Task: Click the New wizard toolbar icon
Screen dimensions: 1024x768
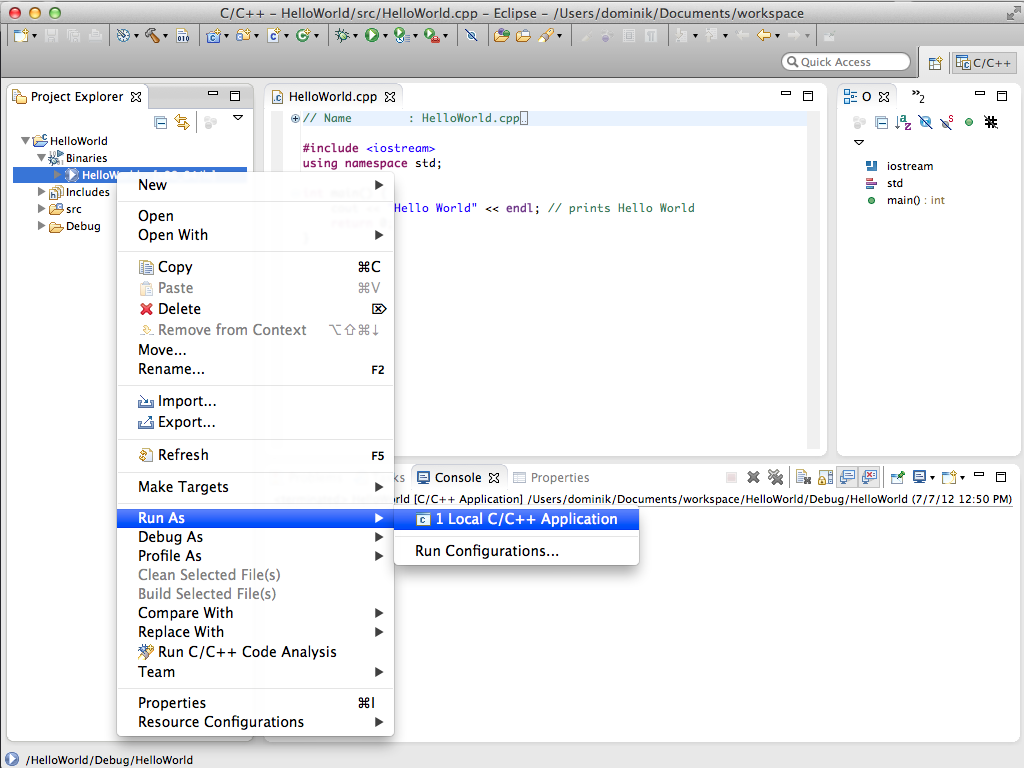Action: tap(21, 35)
